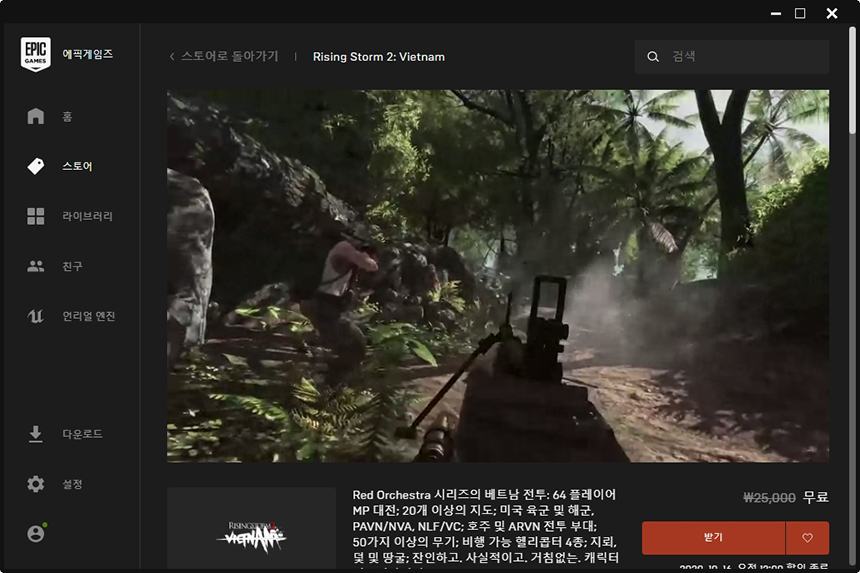Click the gameplay trailer video

tap(498, 276)
